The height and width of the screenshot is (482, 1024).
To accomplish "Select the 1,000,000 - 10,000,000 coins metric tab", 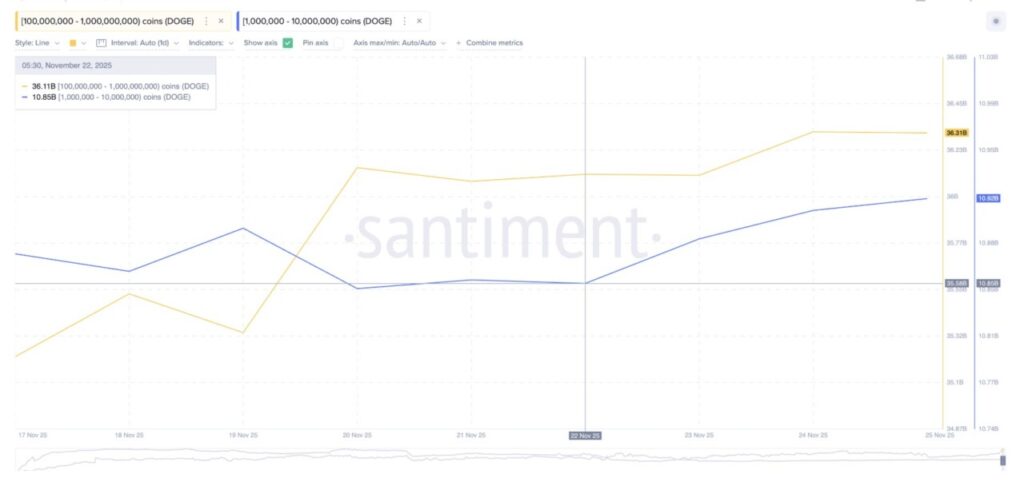I will pos(316,20).
